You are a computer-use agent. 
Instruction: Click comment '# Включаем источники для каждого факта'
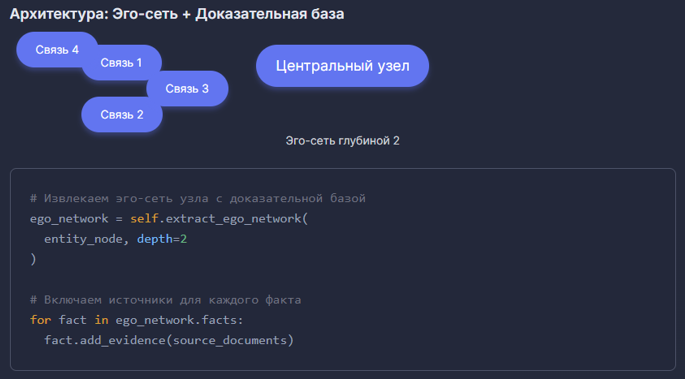coord(166,300)
